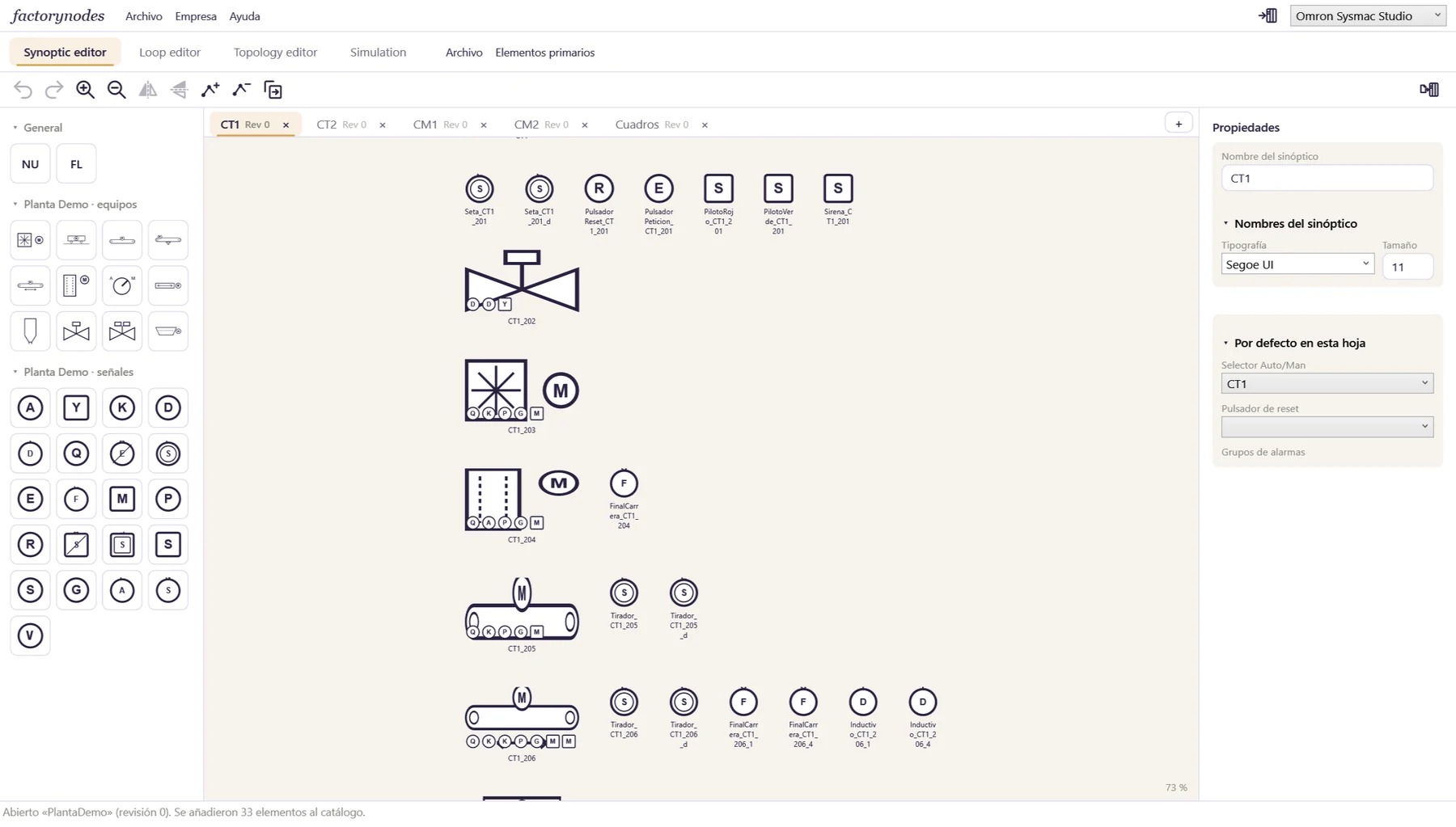Click the undo arrow icon
Screen dimensions: 1456x827
point(23,90)
